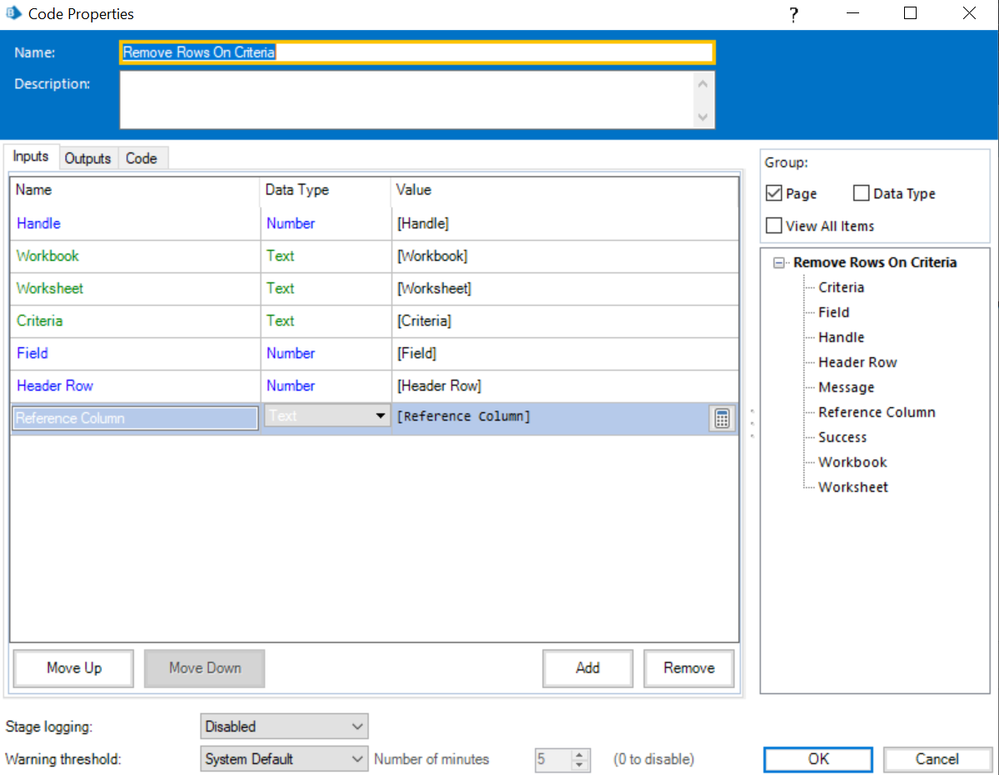The image size is (999, 775).
Task: Toggle the Page group checkbox
Action: [774, 194]
